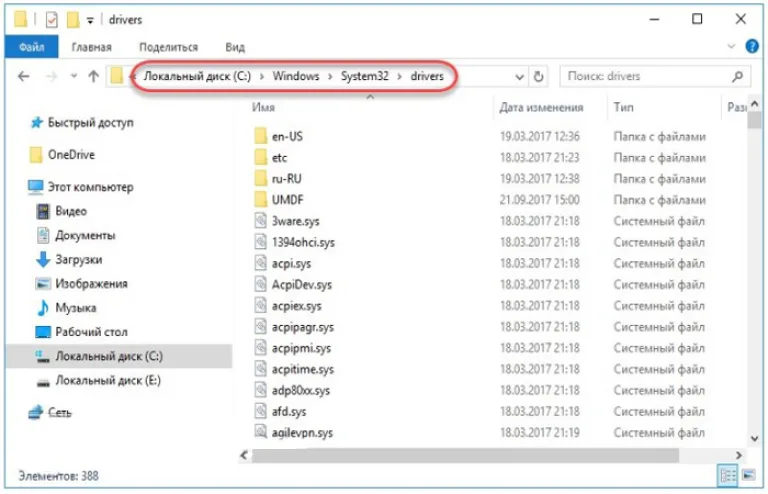The image size is (768, 494).
Task: Switch to details view layout icon
Action: 727,475
